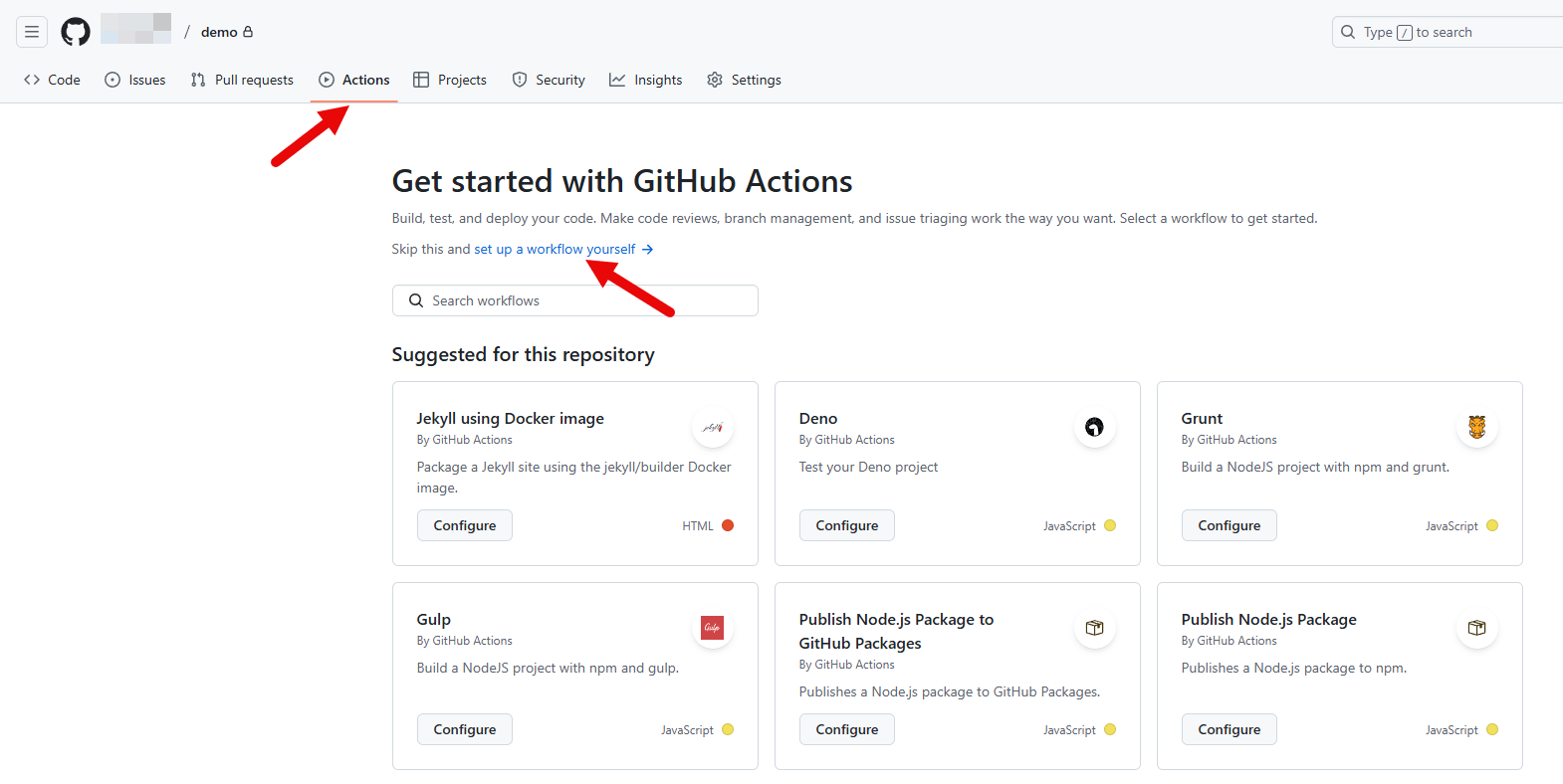
Task: Switch to the Issues tab
Action: pyautogui.click(x=135, y=80)
